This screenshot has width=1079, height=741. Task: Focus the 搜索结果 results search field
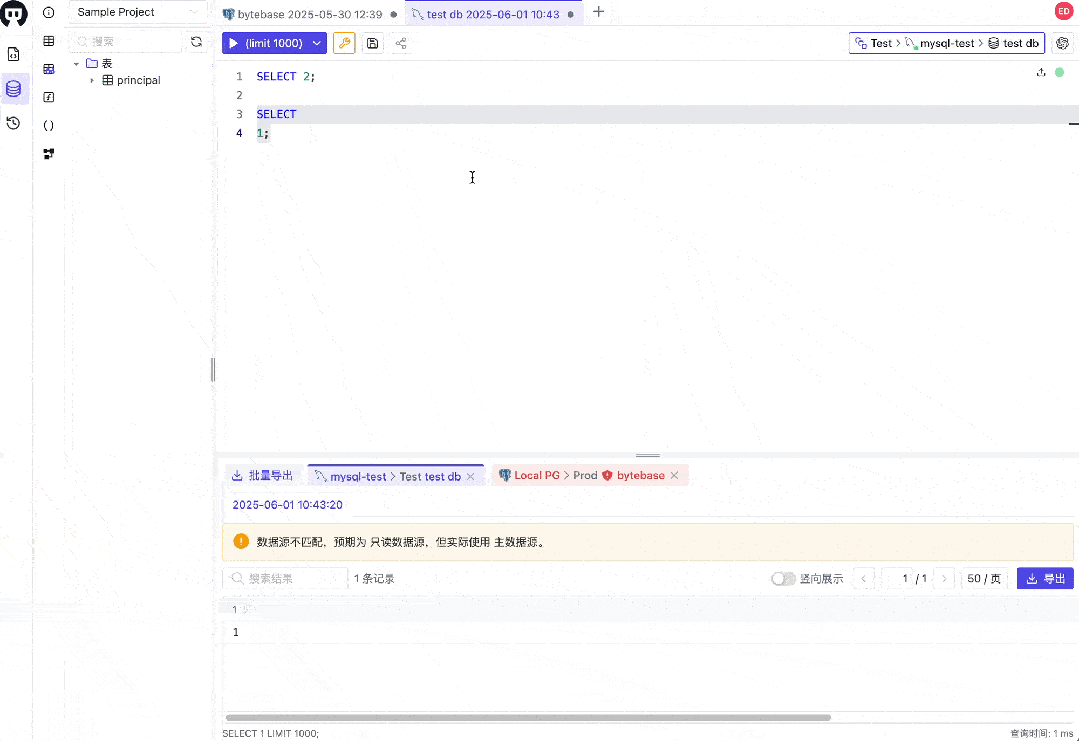coord(285,579)
